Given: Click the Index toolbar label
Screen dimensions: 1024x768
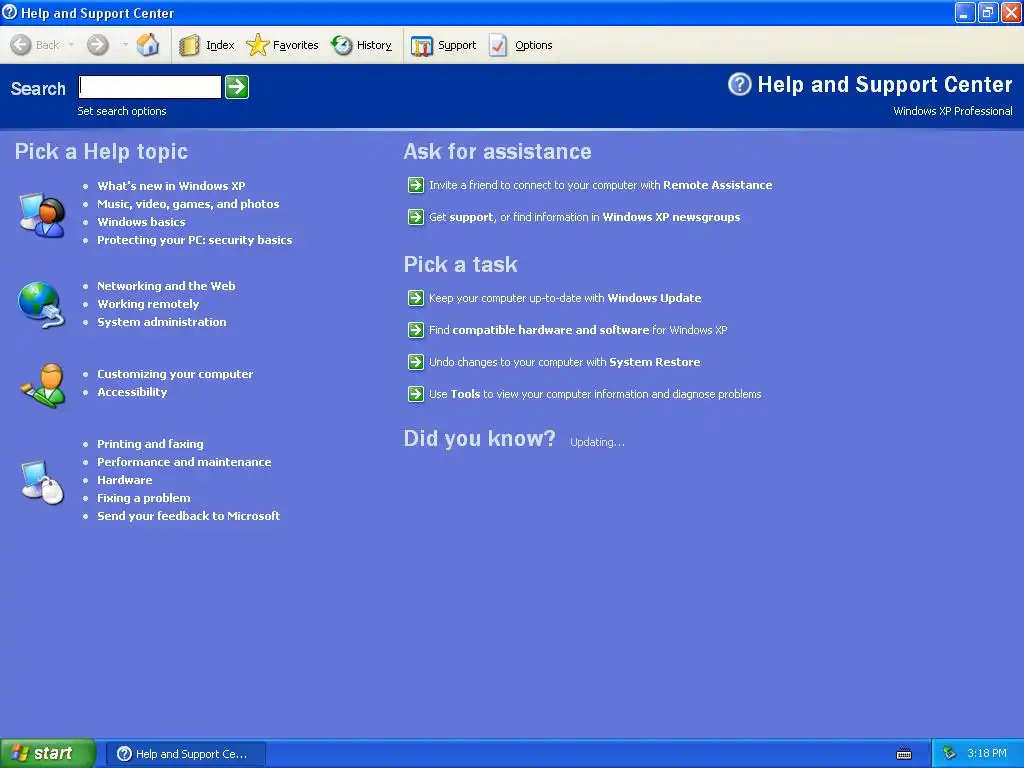Looking at the screenshot, I should pyautogui.click(x=220, y=45).
